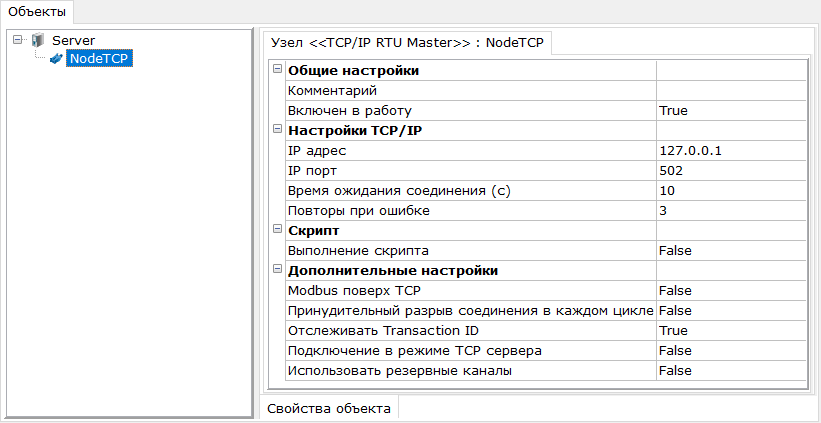Select the Узел TCP/IP RTU Master NodeTCP tab
Screen dimensions: 821x423
pyautogui.click(x=407, y=44)
